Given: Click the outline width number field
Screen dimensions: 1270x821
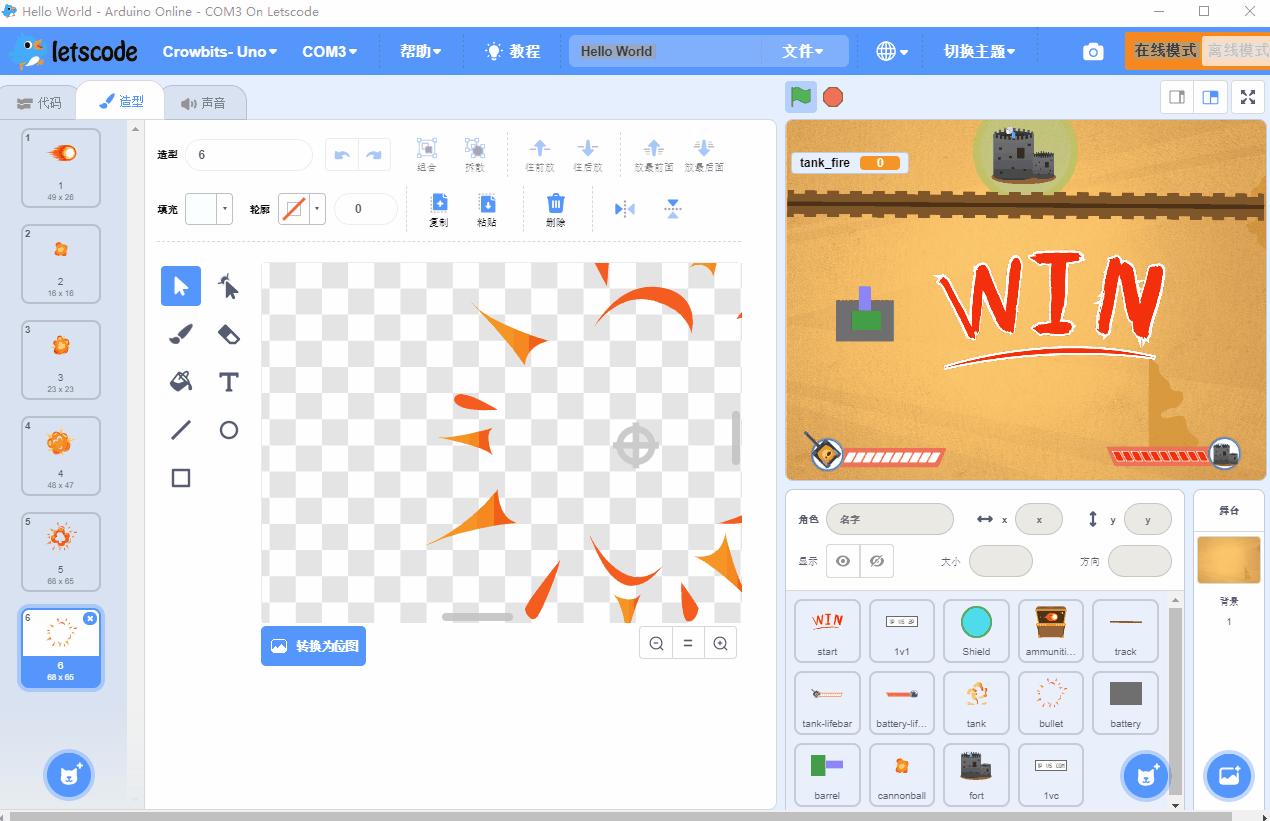Looking at the screenshot, I should tap(366, 209).
